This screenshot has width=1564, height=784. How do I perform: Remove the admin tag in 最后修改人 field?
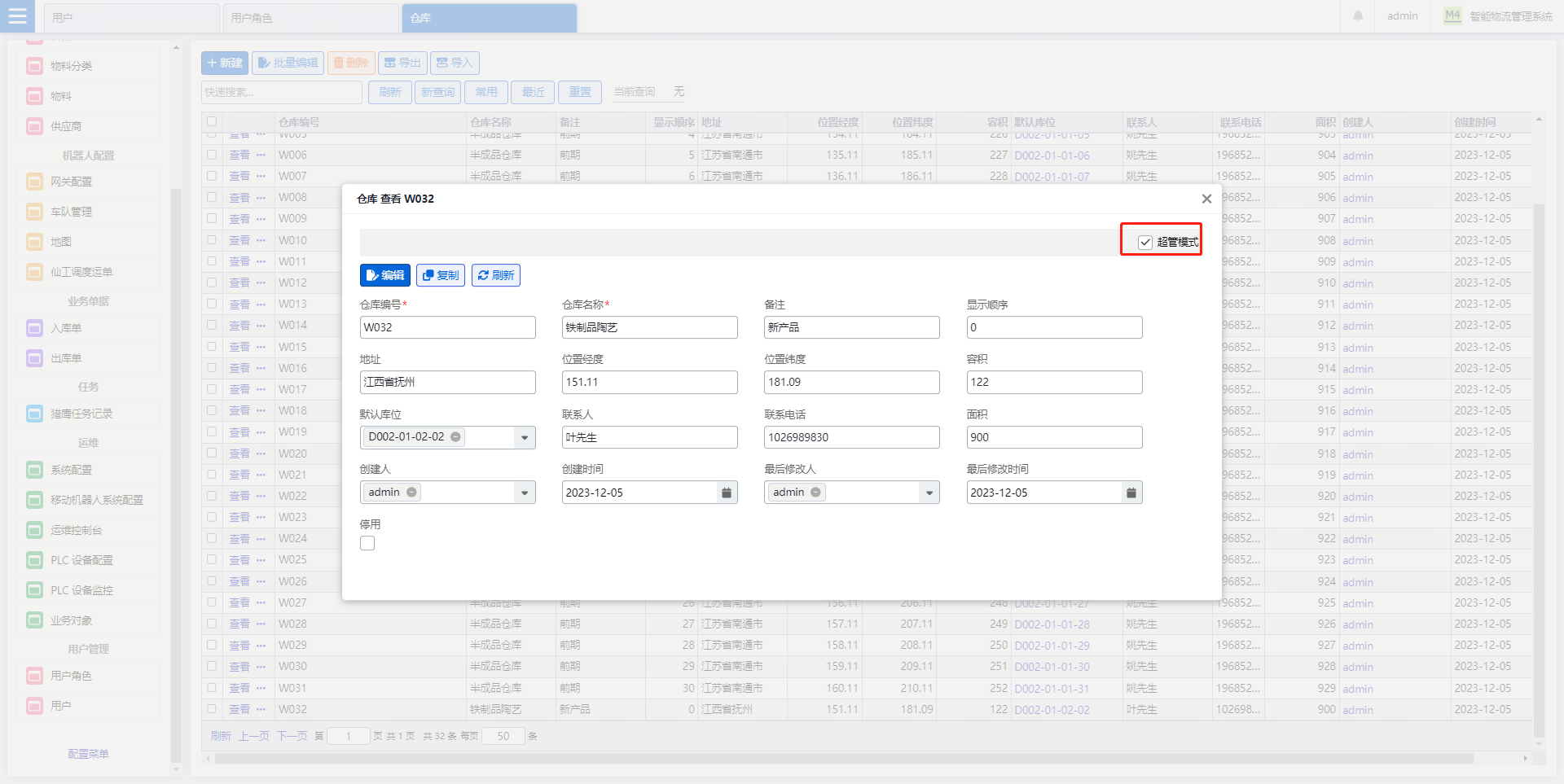coord(816,493)
